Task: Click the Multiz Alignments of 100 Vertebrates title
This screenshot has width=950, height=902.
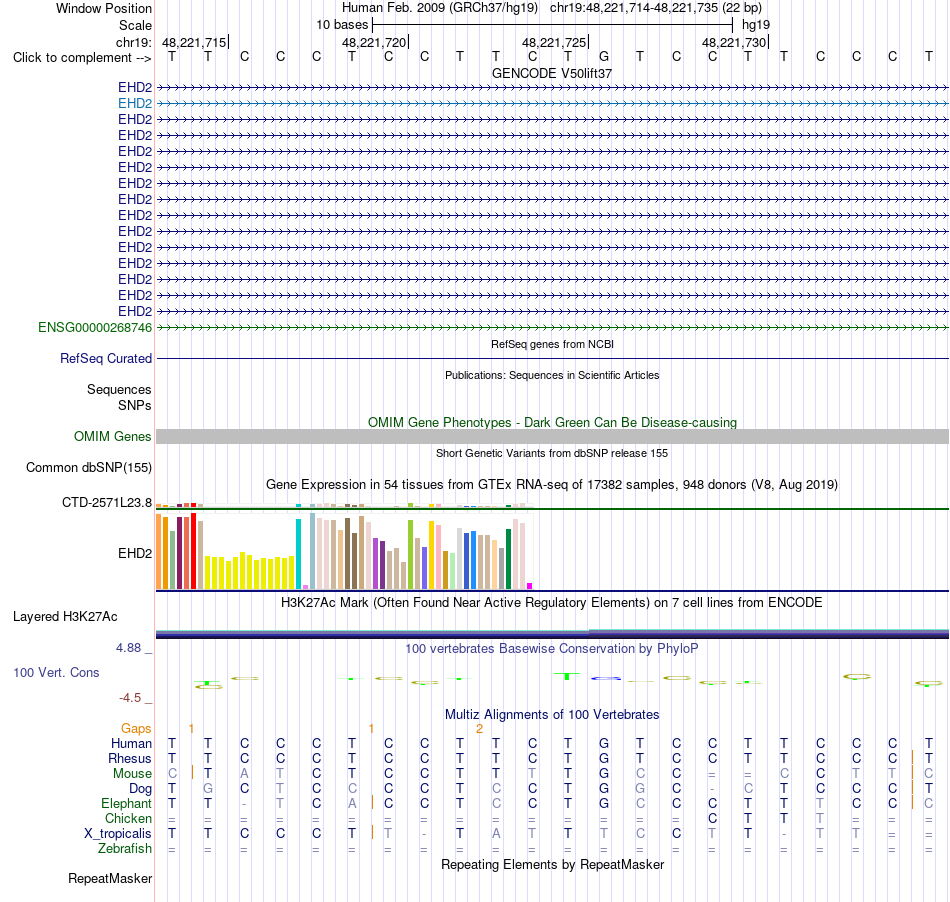Action: click(x=552, y=715)
